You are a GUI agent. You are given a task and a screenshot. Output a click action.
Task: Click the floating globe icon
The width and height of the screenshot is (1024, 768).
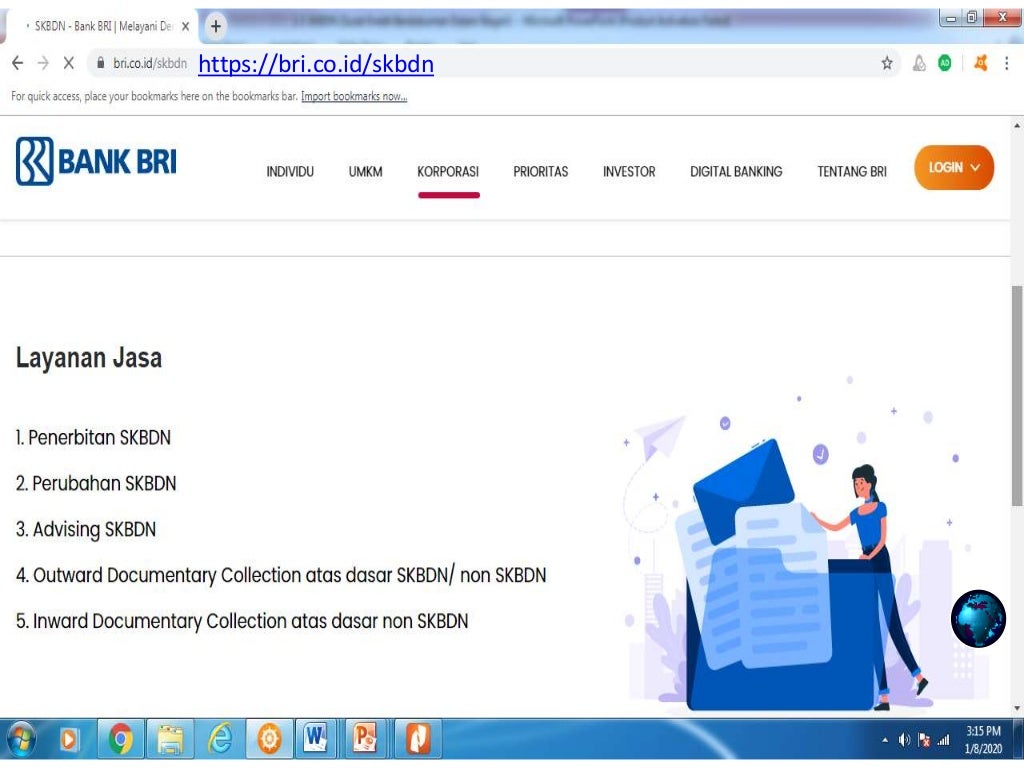(x=978, y=618)
